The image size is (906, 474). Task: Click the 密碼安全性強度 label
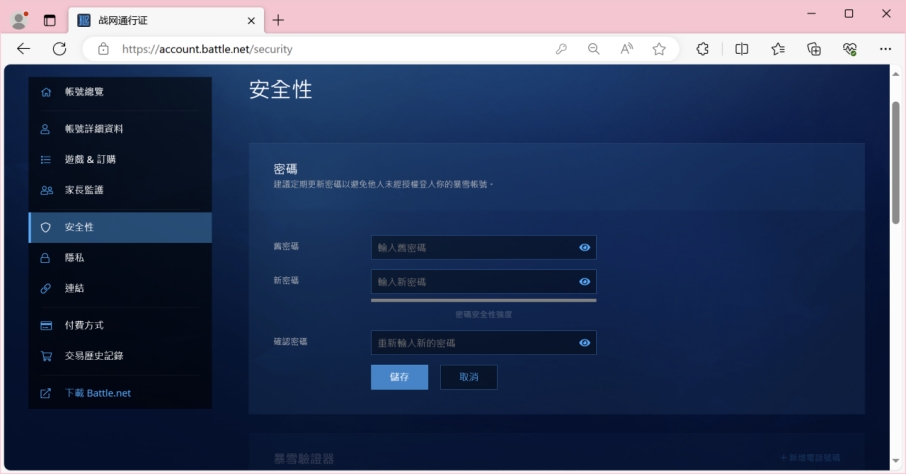point(484,314)
